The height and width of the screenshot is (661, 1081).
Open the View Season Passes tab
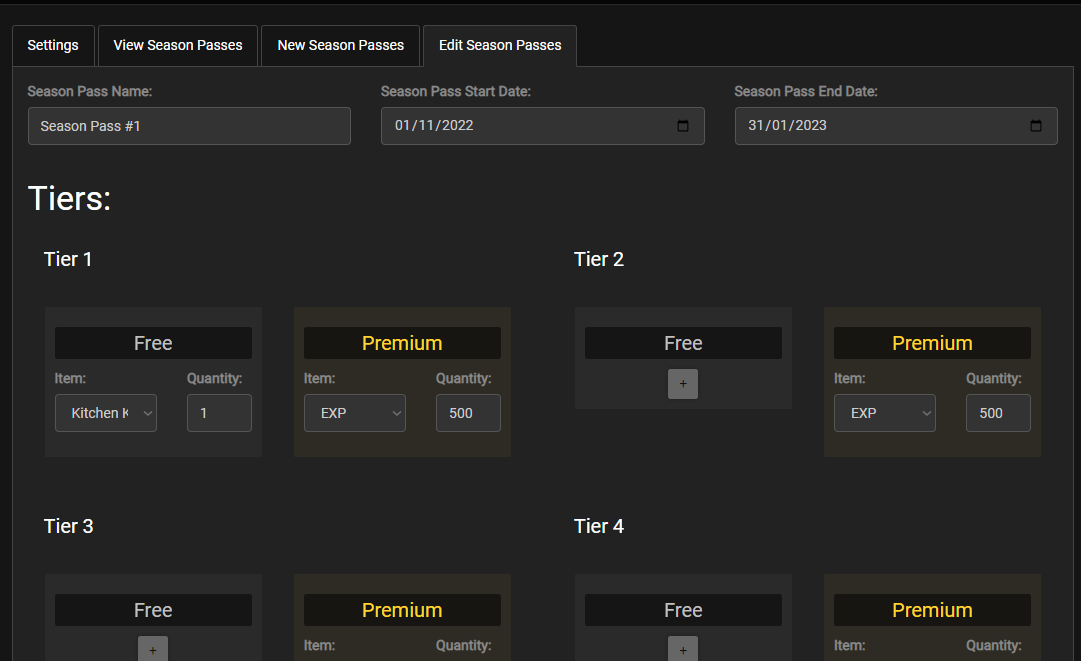tap(178, 46)
